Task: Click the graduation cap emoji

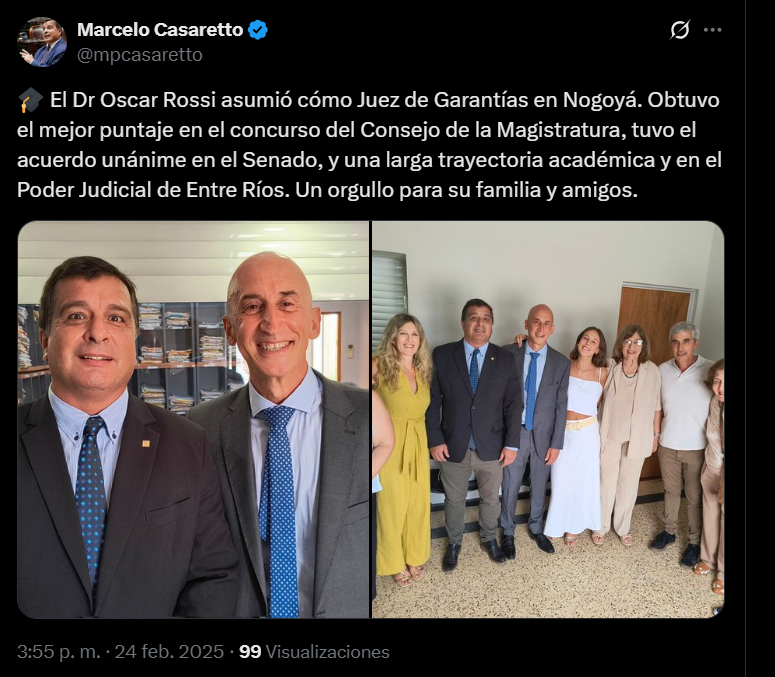Action: pos(30,101)
